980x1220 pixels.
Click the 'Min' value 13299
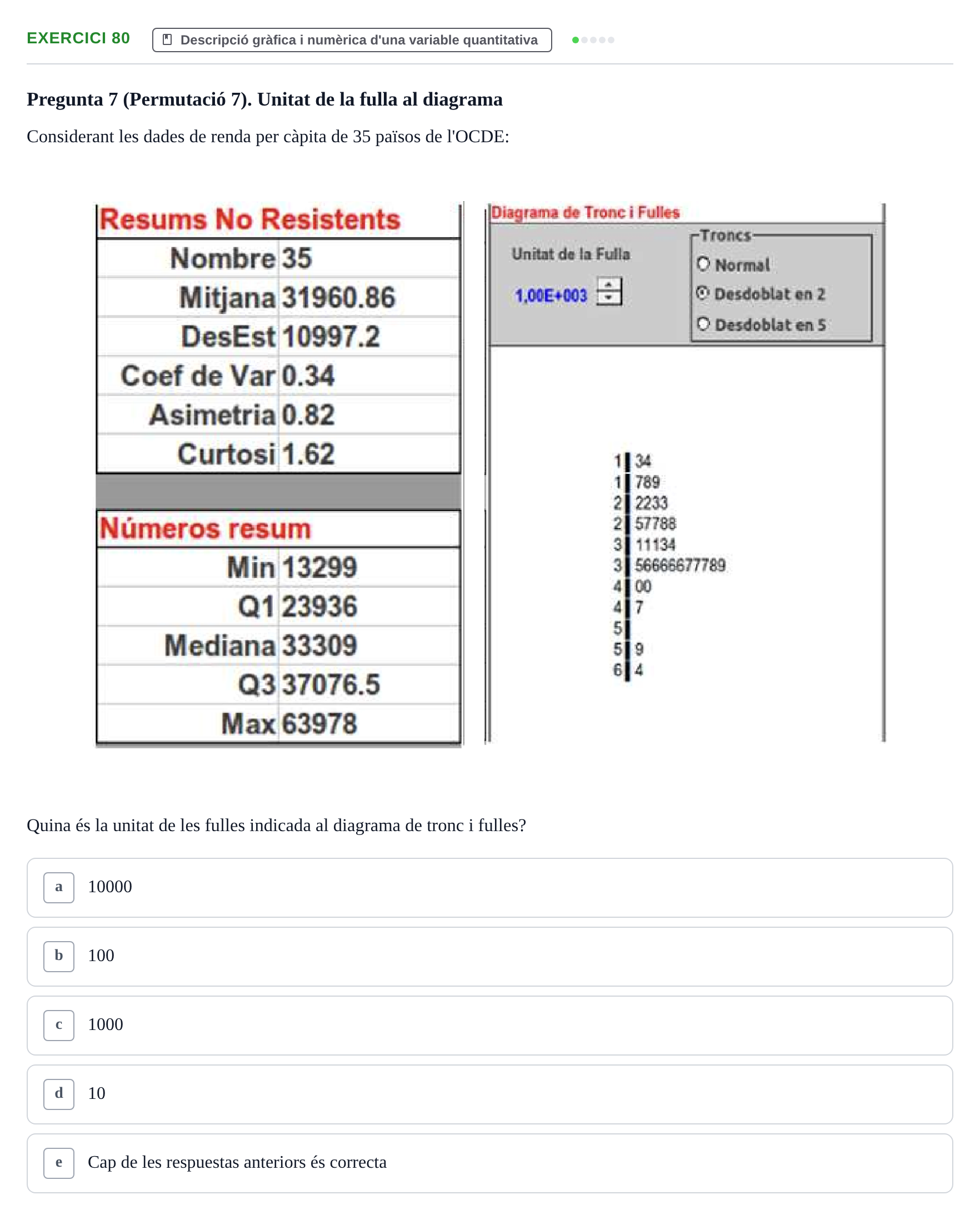pyautogui.click(x=319, y=568)
